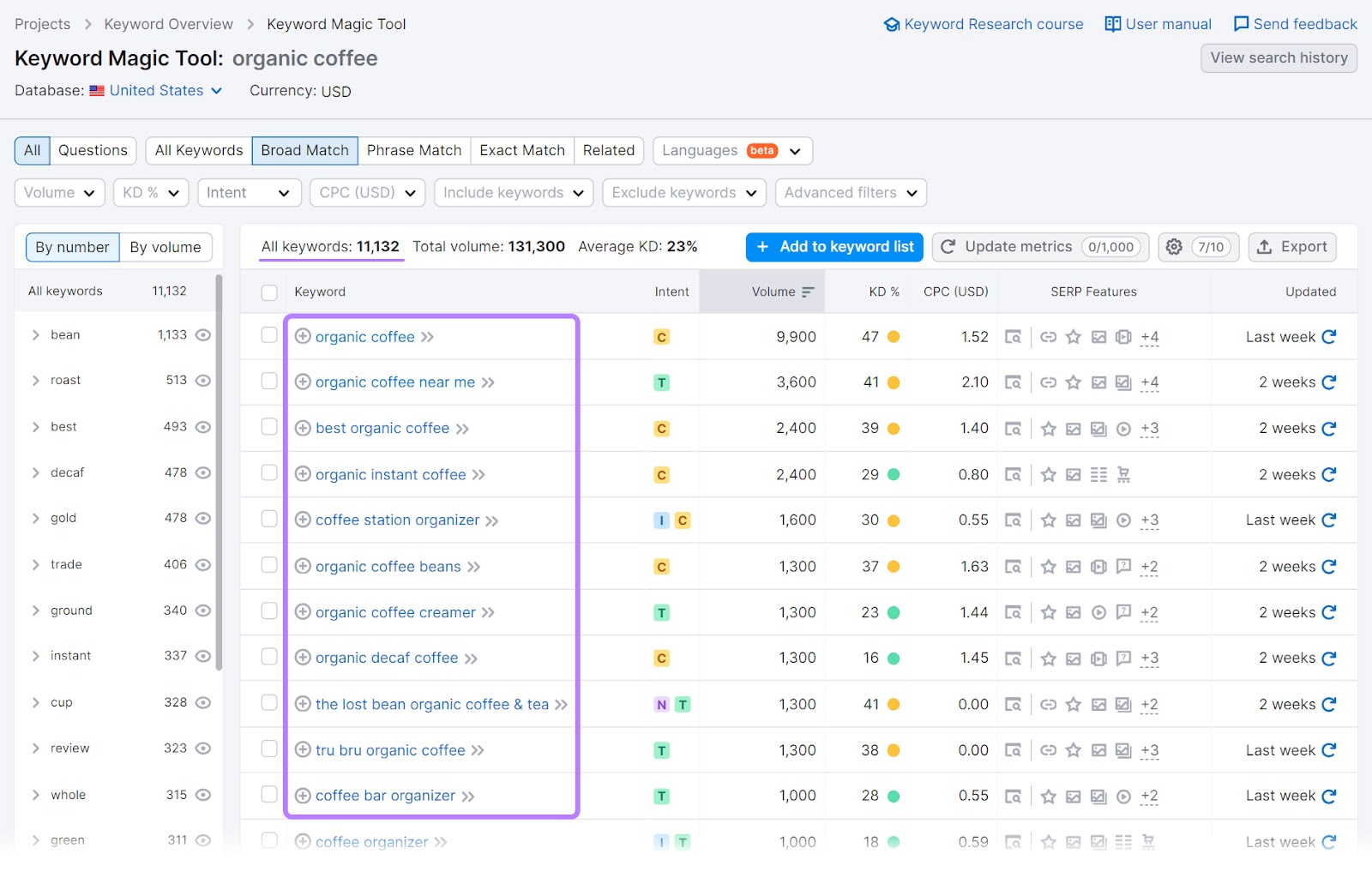Expand the bean keyword group
Screen dimensions: 1372x872
click(36, 335)
